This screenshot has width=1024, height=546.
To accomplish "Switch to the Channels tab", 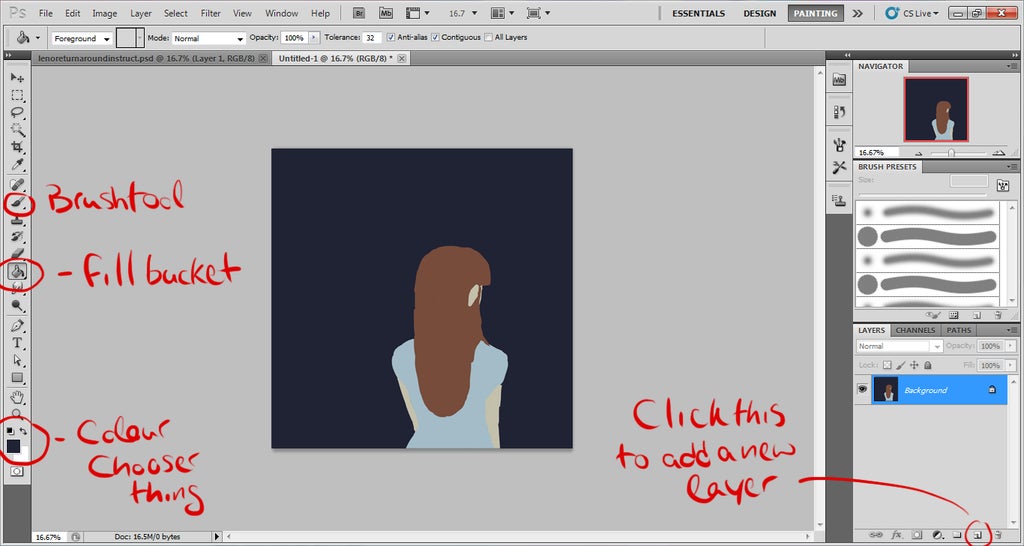I will point(915,330).
